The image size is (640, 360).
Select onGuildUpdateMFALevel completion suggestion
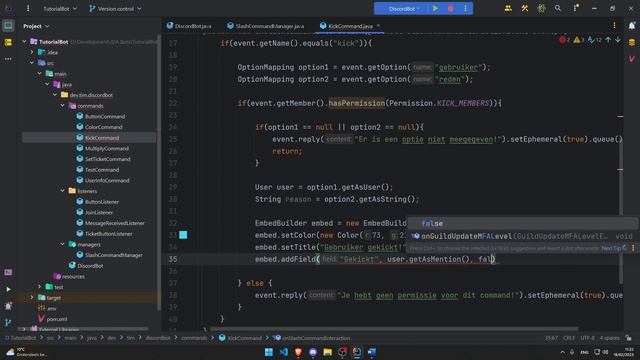(x=522, y=236)
